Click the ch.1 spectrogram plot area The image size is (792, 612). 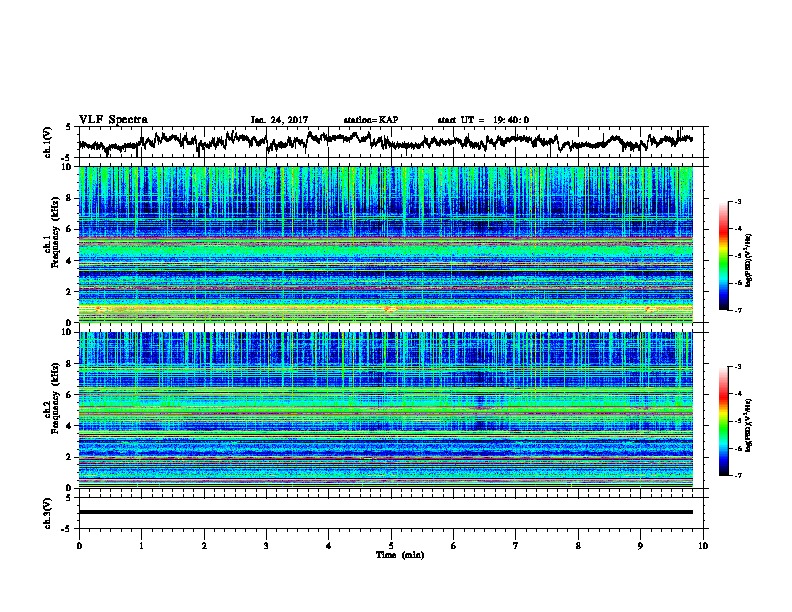point(385,244)
